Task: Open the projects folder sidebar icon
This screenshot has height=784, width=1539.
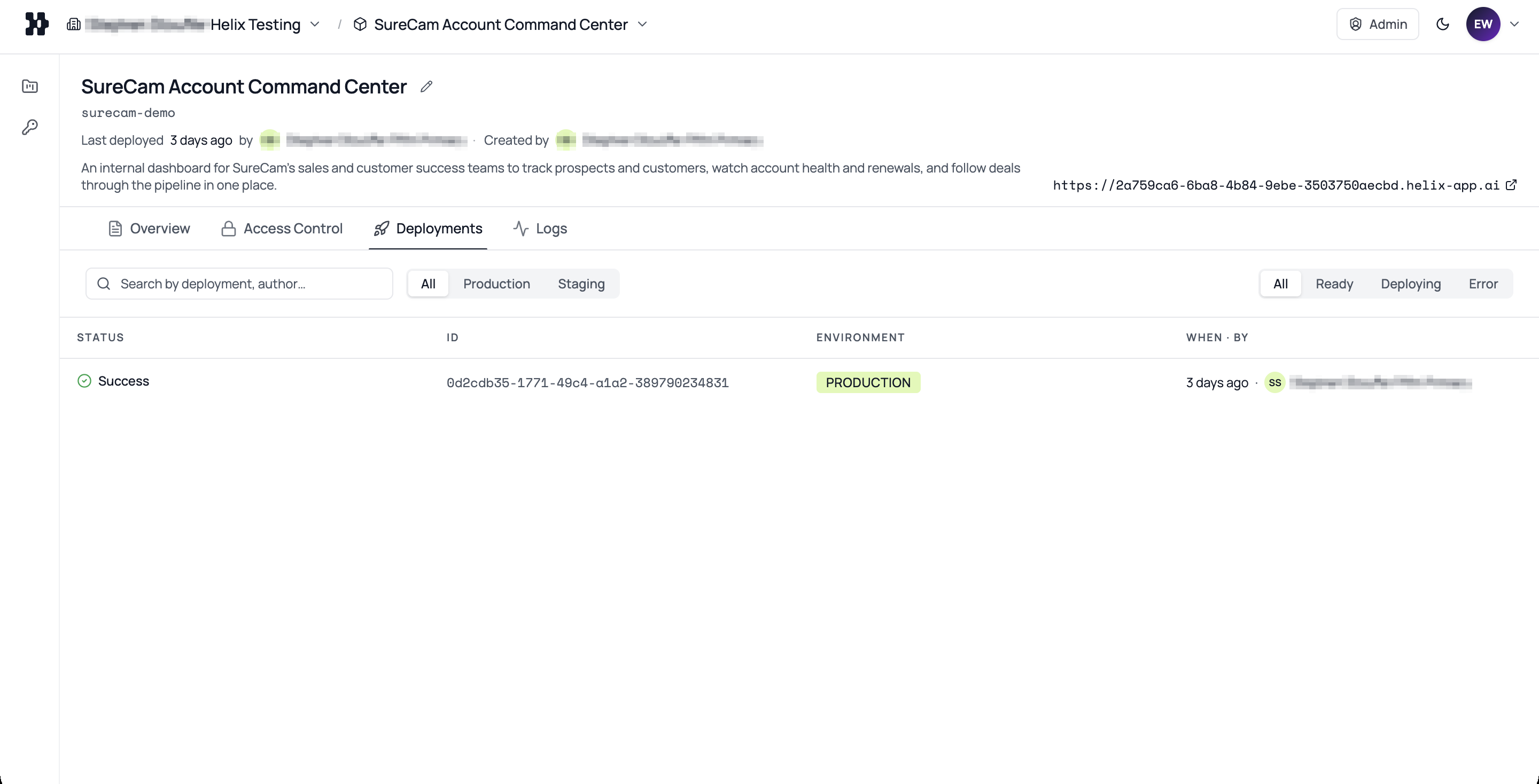Action: coord(30,87)
